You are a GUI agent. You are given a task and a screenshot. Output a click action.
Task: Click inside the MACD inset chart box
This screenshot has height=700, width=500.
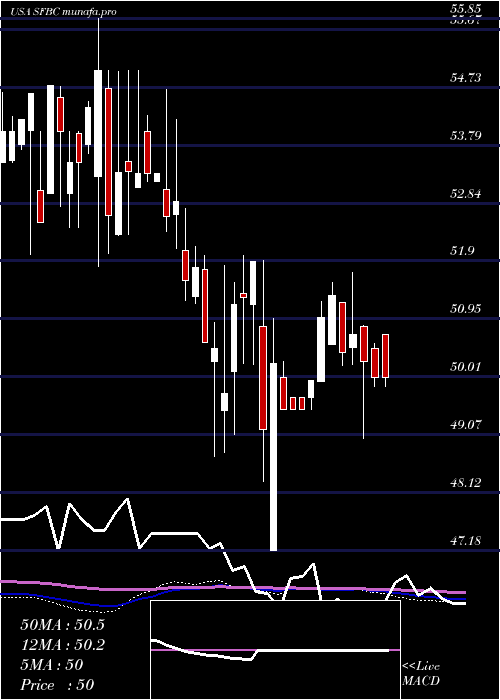click(275, 650)
